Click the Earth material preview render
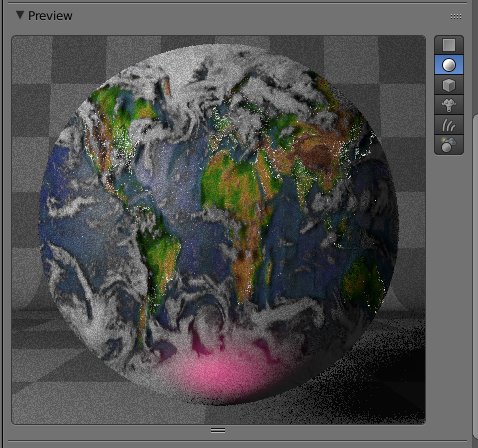This screenshot has height=448, width=478. coord(218,230)
